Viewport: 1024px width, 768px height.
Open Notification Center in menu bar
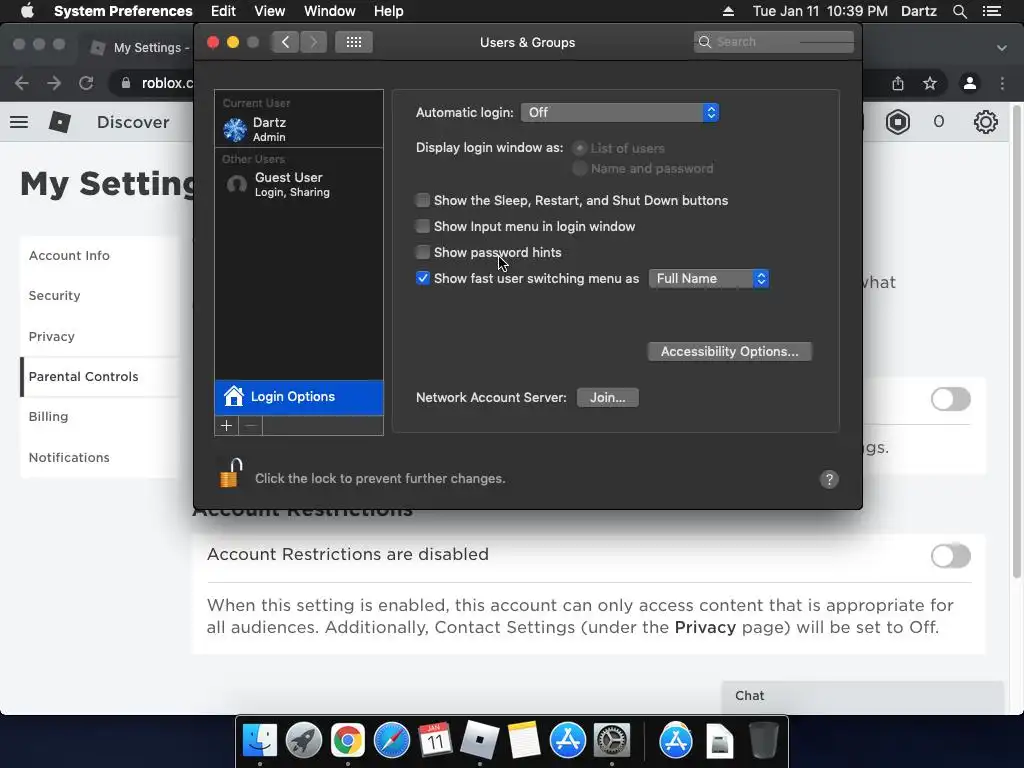991,11
